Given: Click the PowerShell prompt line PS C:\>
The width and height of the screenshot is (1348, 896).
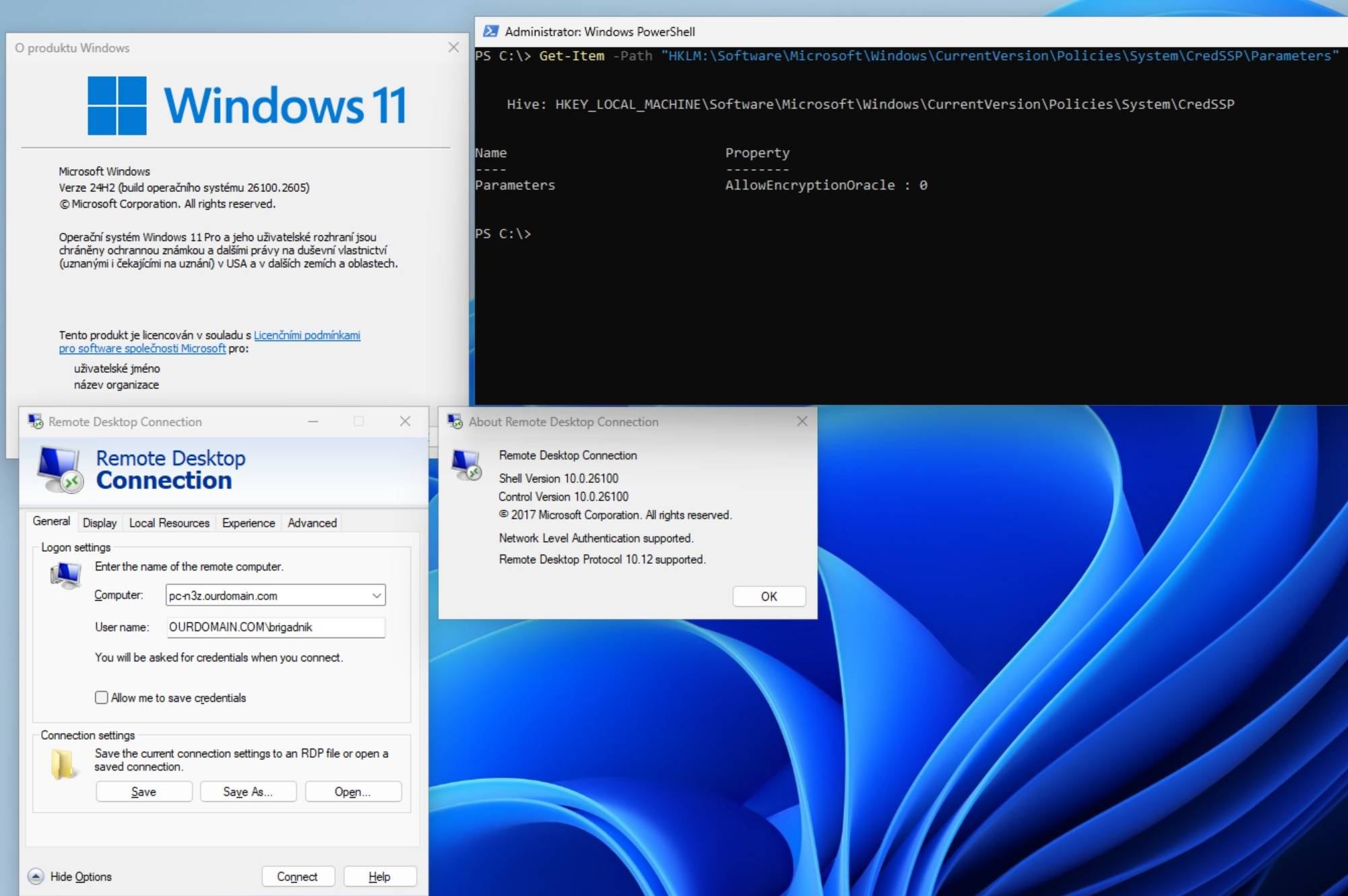Looking at the screenshot, I should coord(503,234).
